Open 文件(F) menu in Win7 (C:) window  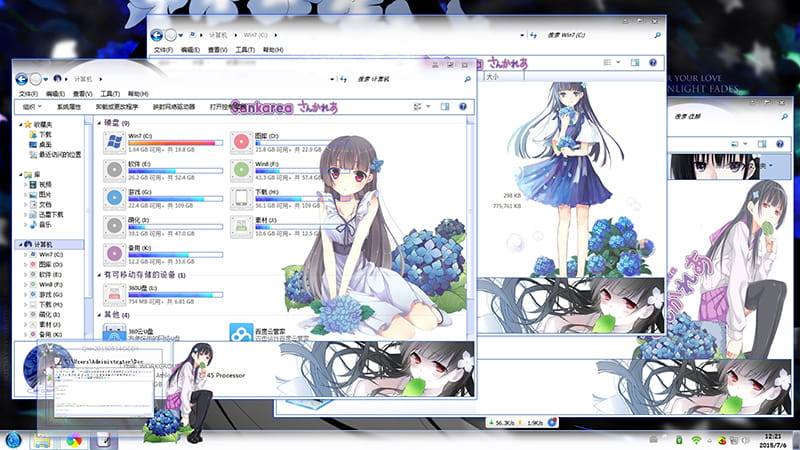[163, 49]
